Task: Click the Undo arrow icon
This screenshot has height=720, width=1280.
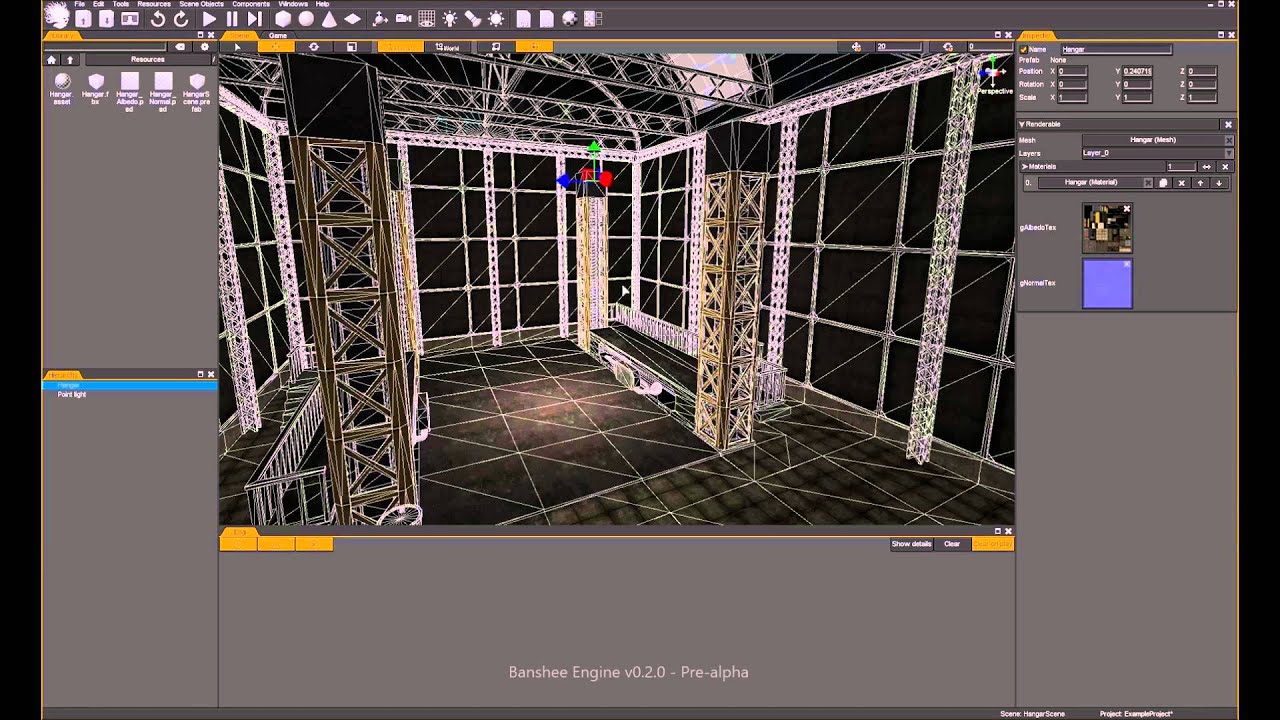Action: pyautogui.click(x=157, y=18)
